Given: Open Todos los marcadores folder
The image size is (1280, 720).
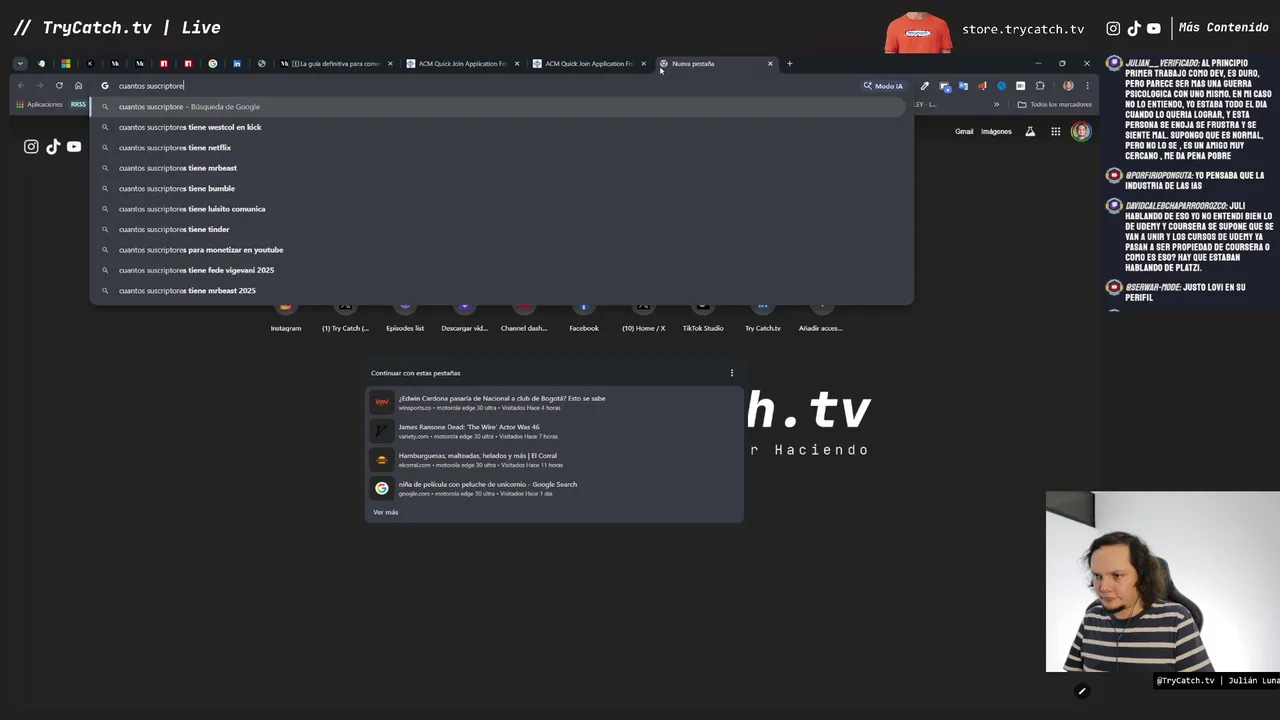Looking at the screenshot, I should pos(1054,104).
